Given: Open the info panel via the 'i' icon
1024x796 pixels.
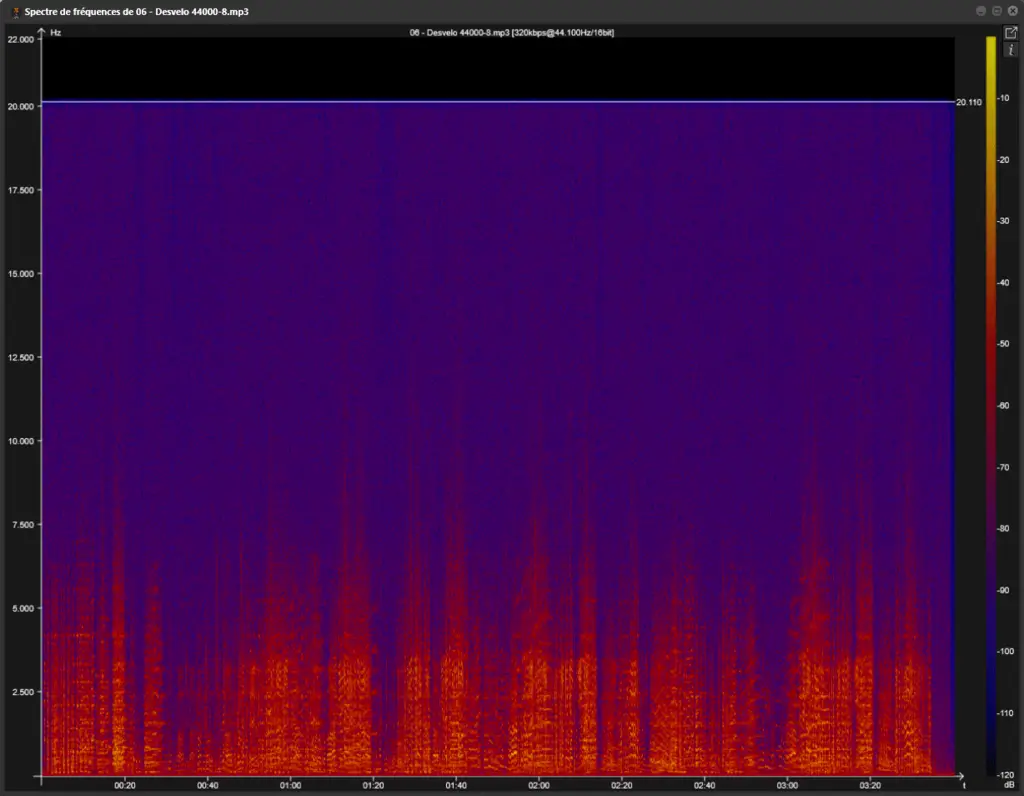Looking at the screenshot, I should [x=1010, y=50].
